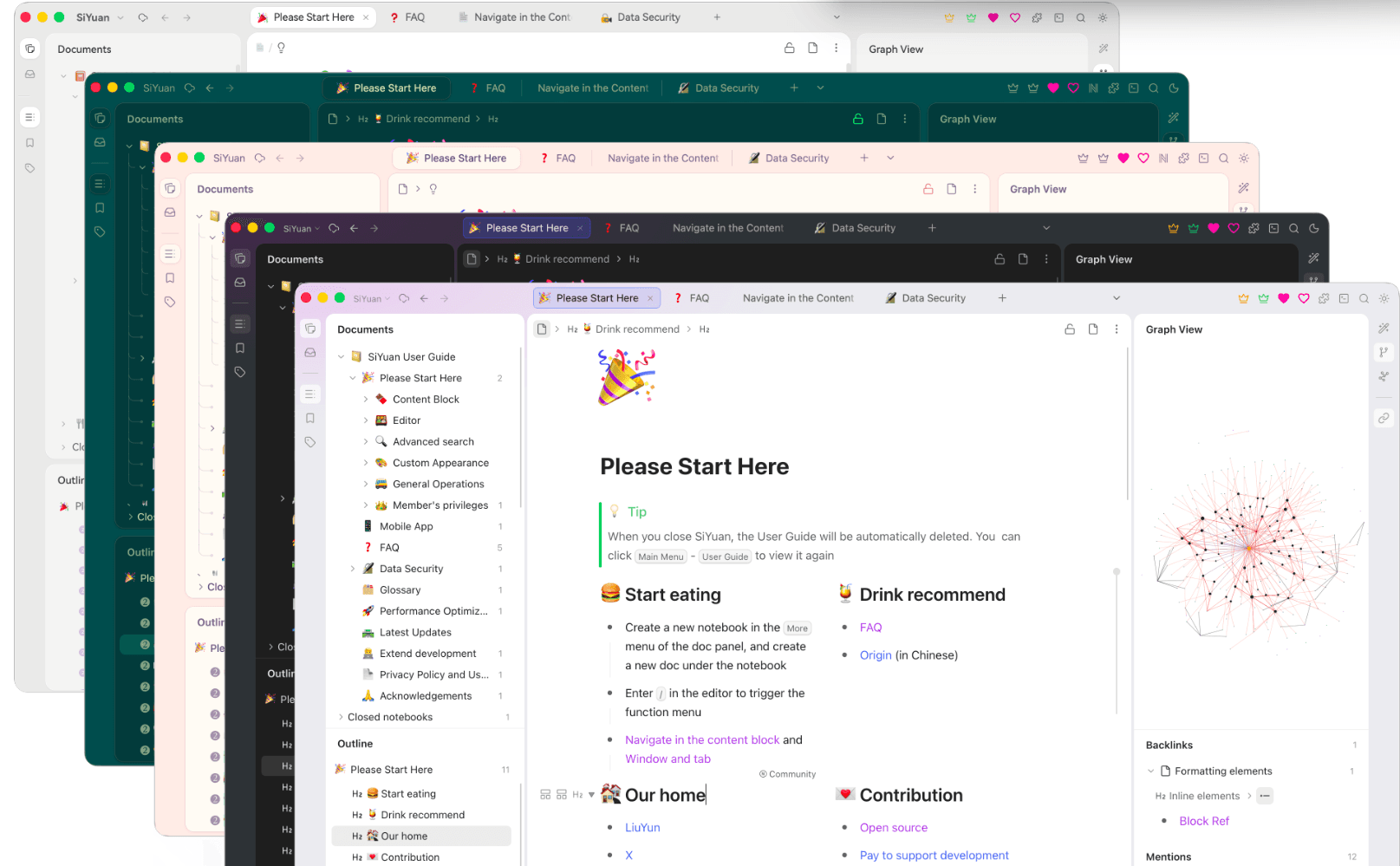Open the command panel icon in the front window

click(1344, 298)
